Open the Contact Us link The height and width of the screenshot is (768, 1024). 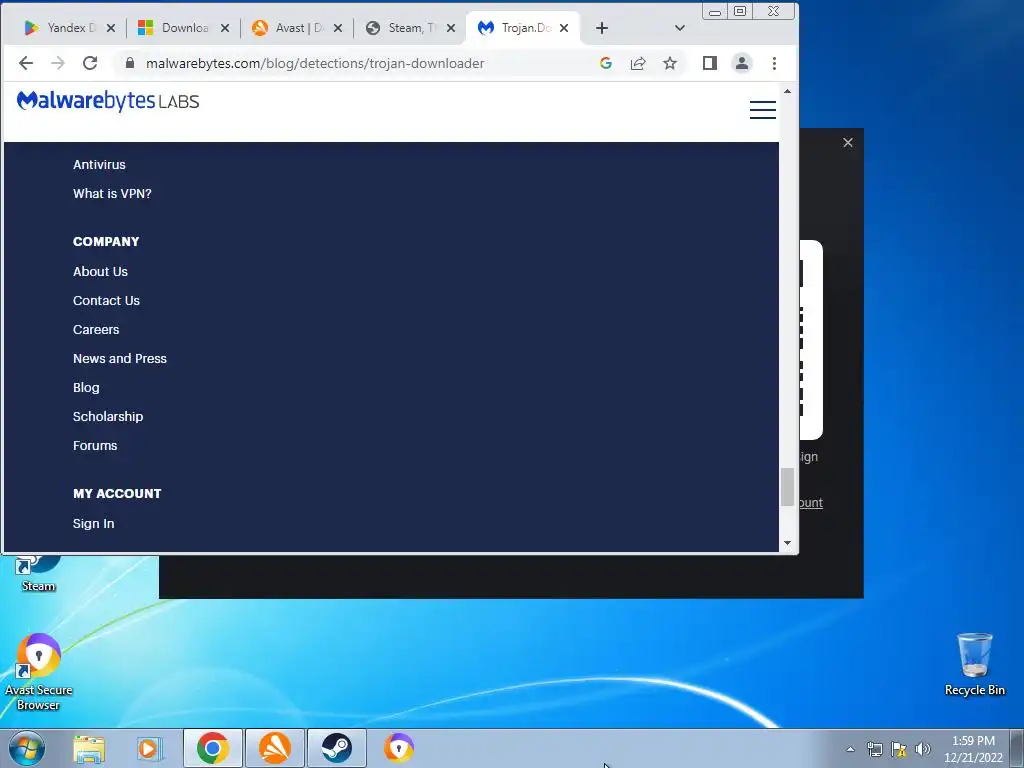pyautogui.click(x=106, y=300)
